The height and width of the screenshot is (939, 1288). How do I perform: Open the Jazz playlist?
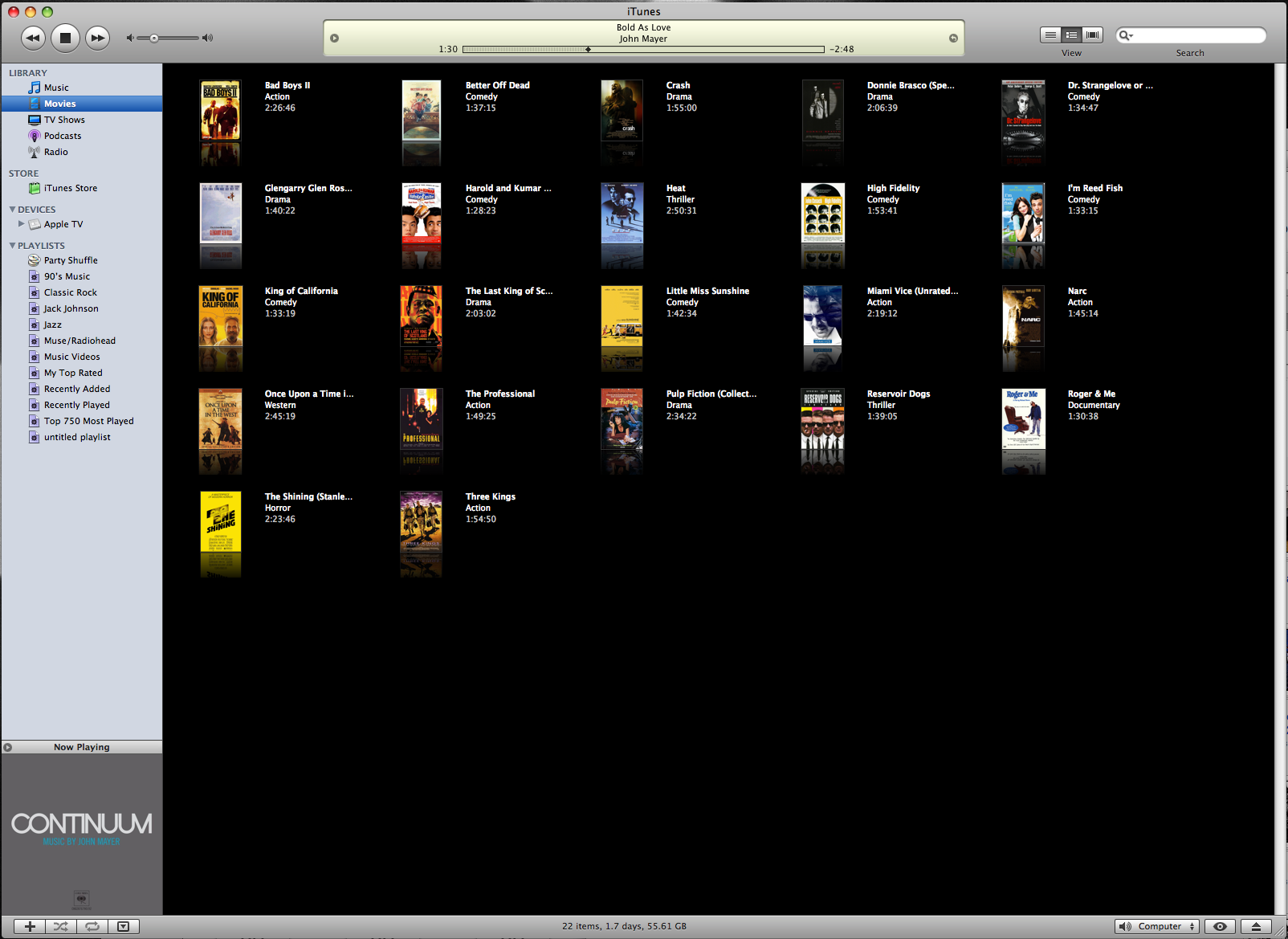53,325
